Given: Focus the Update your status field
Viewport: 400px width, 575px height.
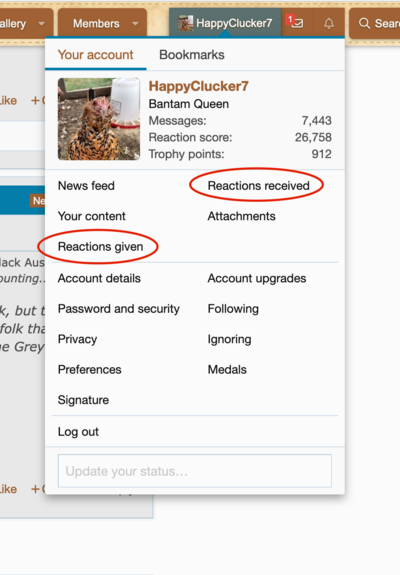Looking at the screenshot, I should [x=195, y=471].
